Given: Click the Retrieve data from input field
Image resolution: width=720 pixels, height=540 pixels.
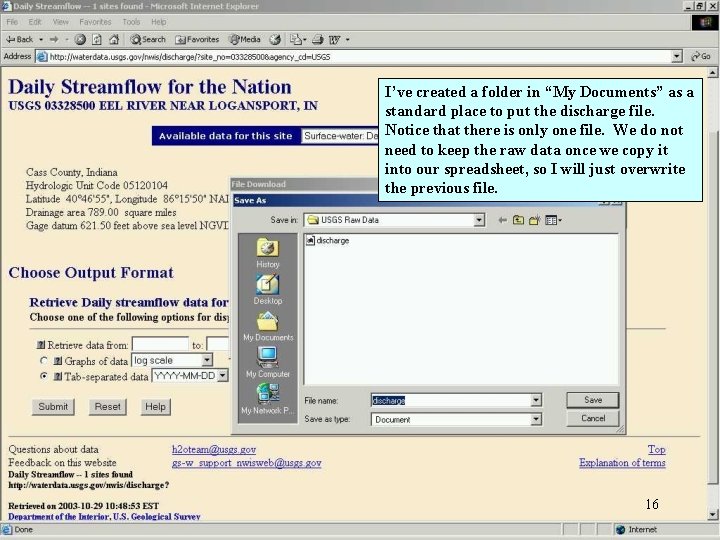Looking at the screenshot, I should 160,344.
